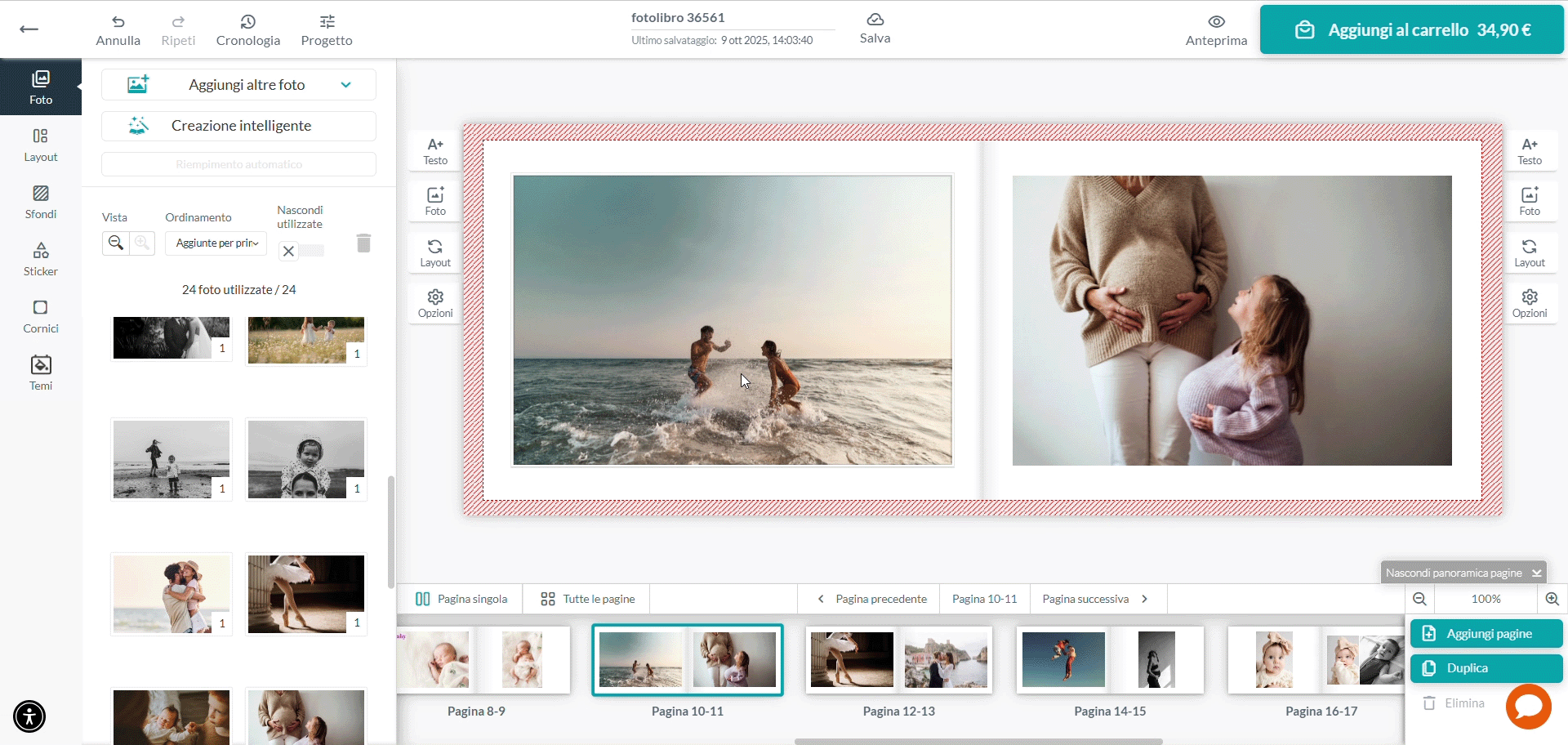Switch to Tutte le pagine view
Viewport: 1568px width, 745px height.
[x=587, y=599]
